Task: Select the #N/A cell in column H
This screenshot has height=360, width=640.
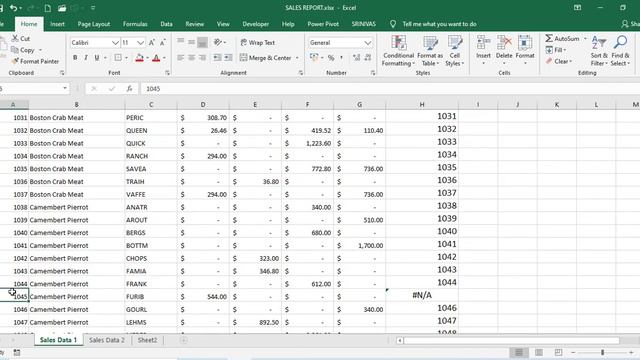Action: coord(422,296)
